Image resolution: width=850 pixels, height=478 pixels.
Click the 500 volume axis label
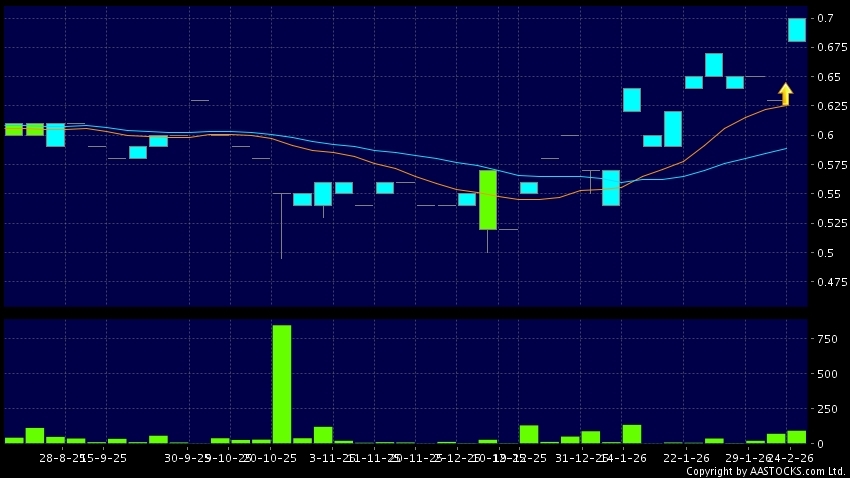(x=826, y=374)
